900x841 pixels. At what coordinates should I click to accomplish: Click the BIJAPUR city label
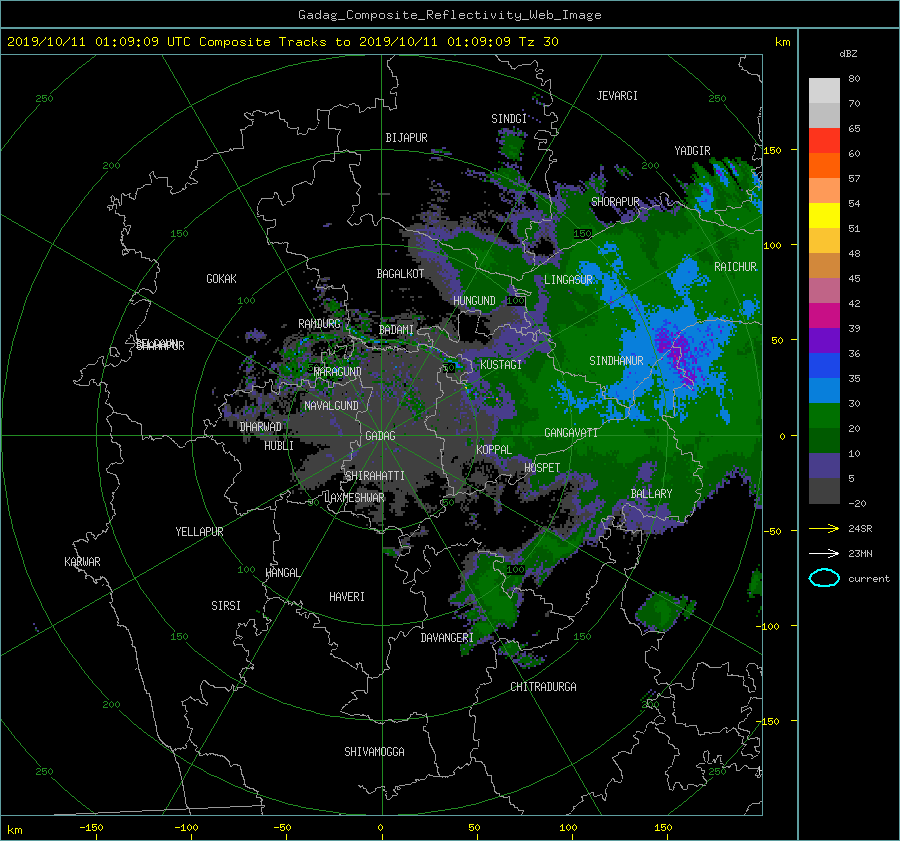click(406, 138)
